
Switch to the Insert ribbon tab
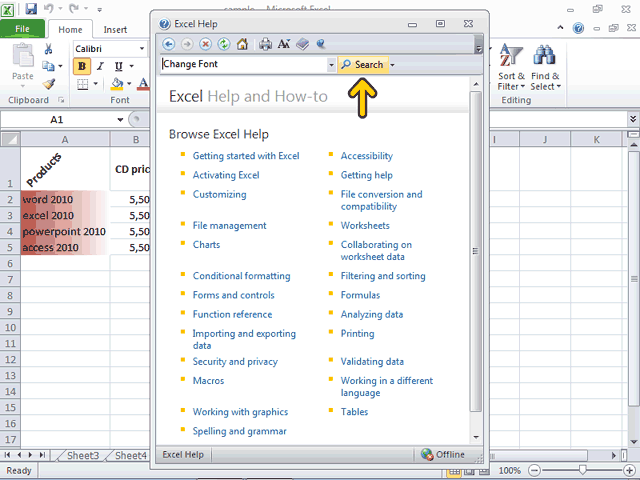(115, 30)
